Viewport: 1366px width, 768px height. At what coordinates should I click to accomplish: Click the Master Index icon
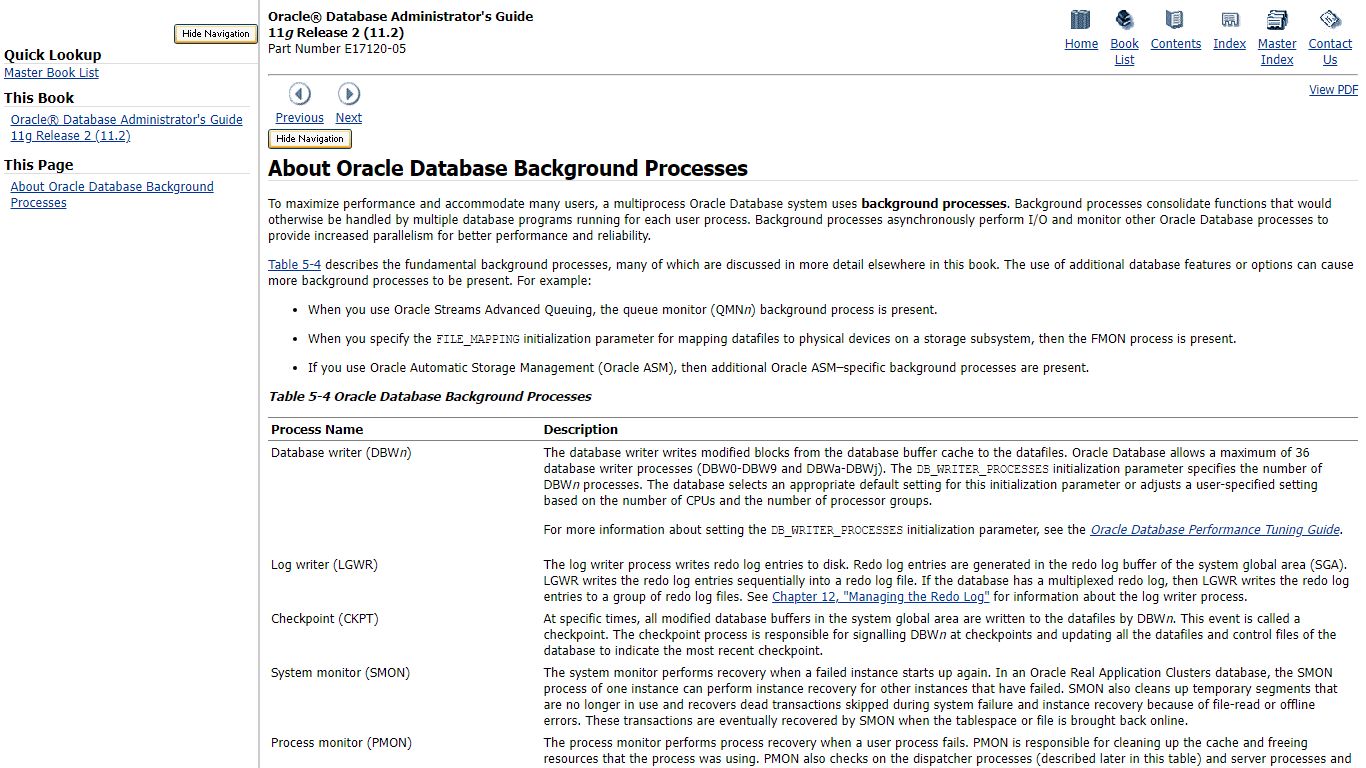pyautogui.click(x=1277, y=20)
